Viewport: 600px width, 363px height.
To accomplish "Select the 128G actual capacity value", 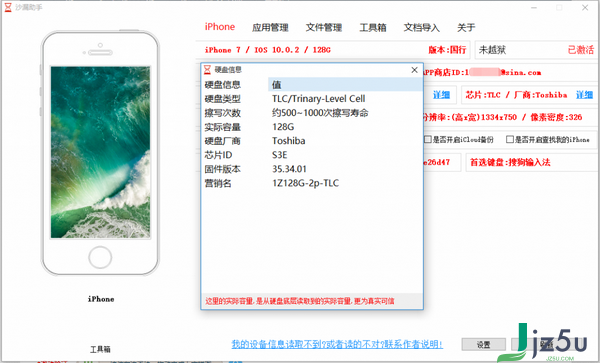I will 283,127.
